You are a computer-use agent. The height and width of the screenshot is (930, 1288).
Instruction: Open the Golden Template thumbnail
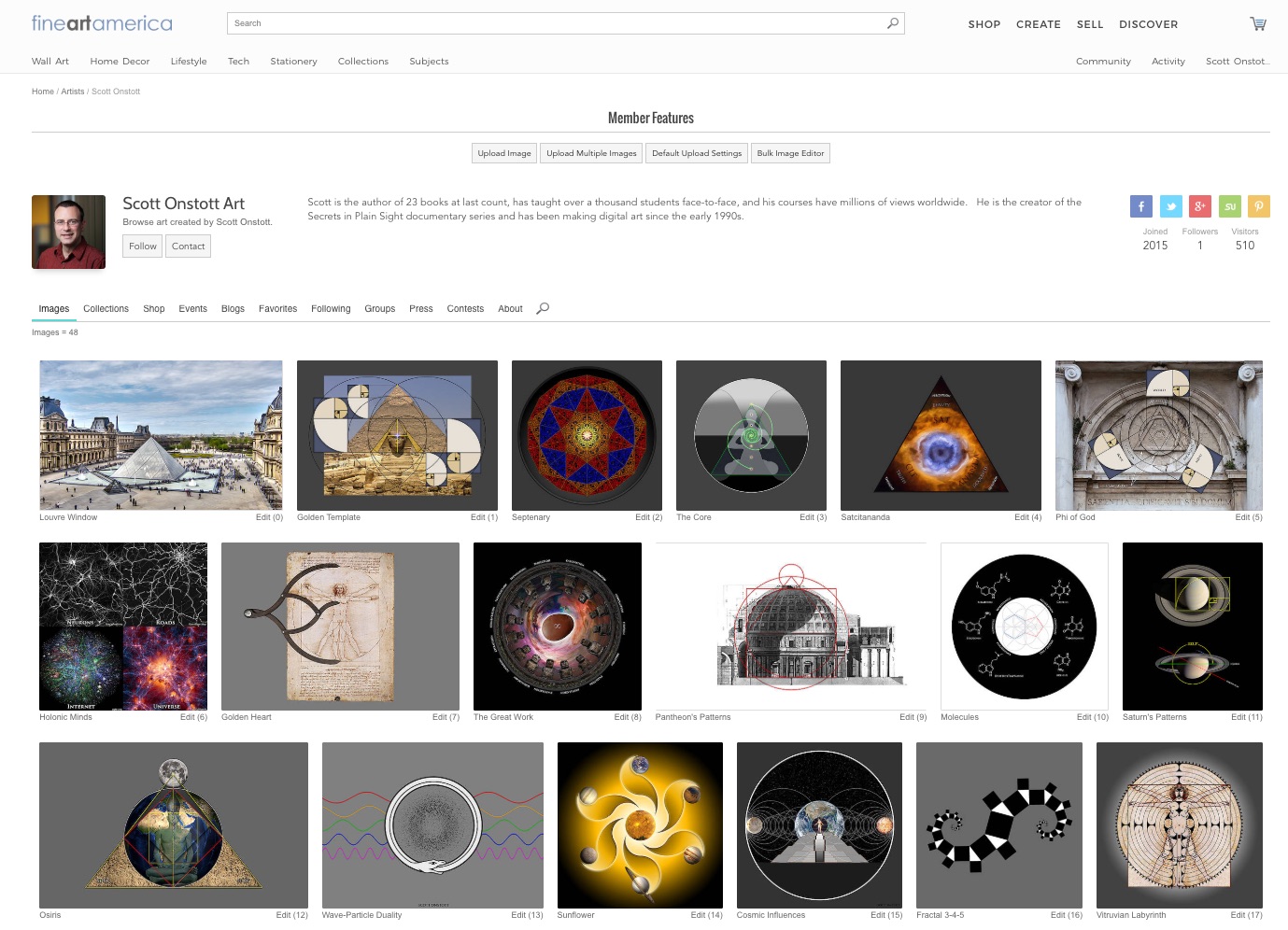(x=397, y=435)
